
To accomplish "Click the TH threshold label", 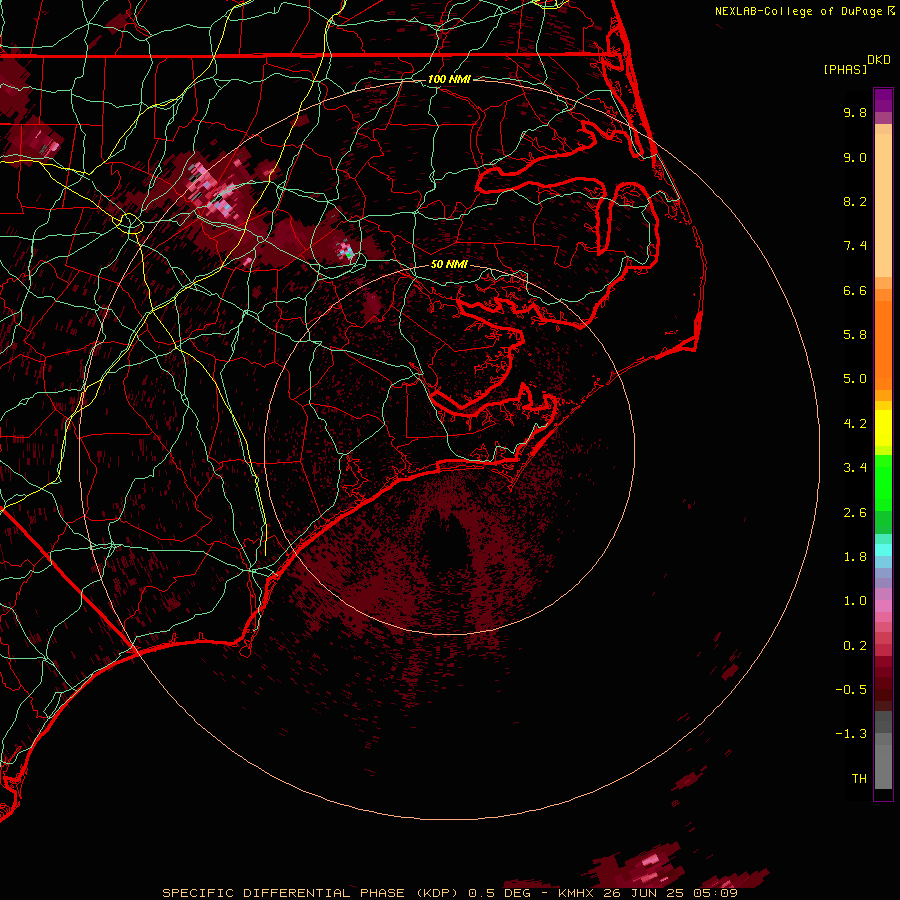I will pos(859,779).
